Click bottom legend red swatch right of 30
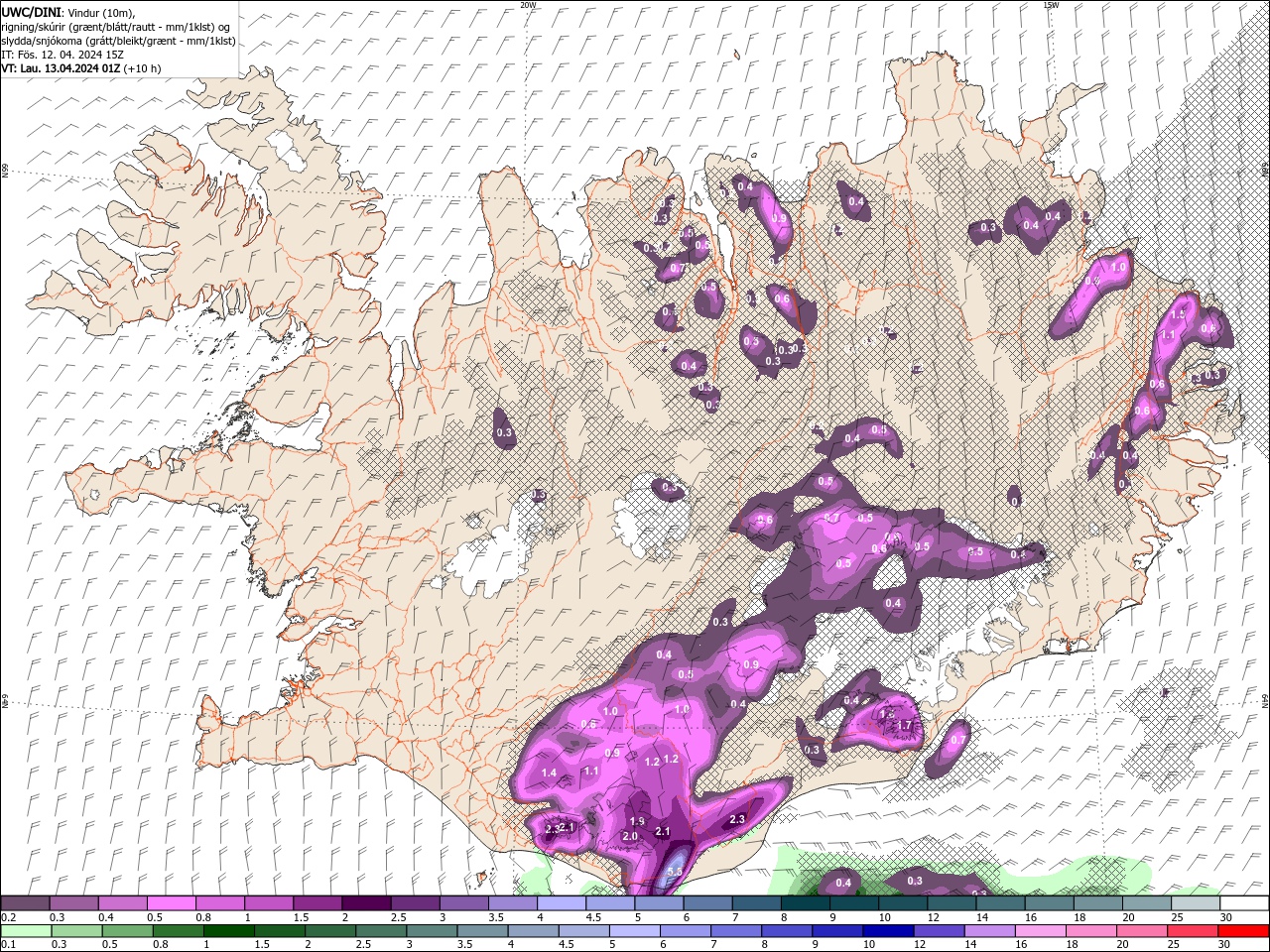The height and width of the screenshot is (952, 1270). click(x=1243, y=930)
